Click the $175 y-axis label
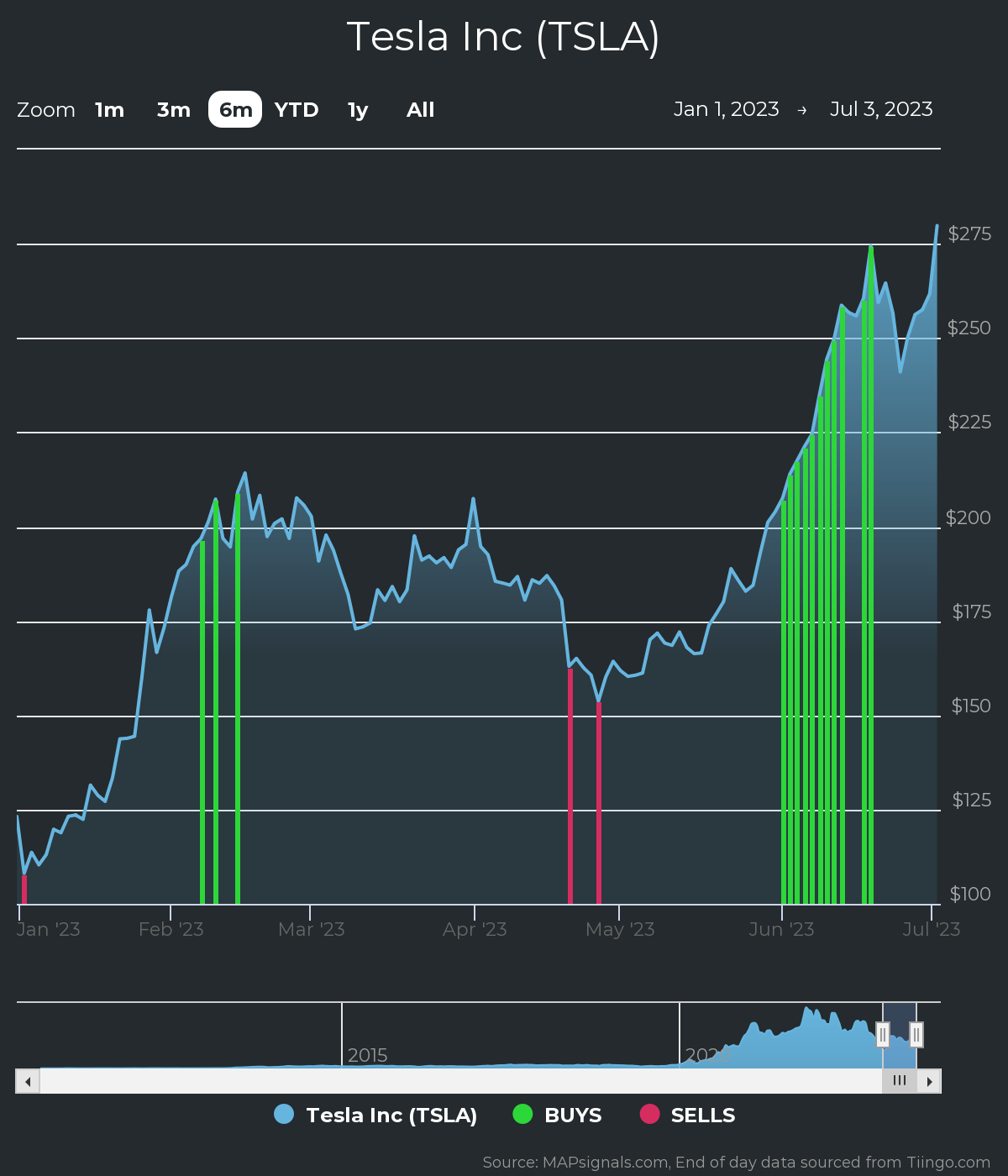1008x1176 pixels. pyautogui.click(x=971, y=612)
